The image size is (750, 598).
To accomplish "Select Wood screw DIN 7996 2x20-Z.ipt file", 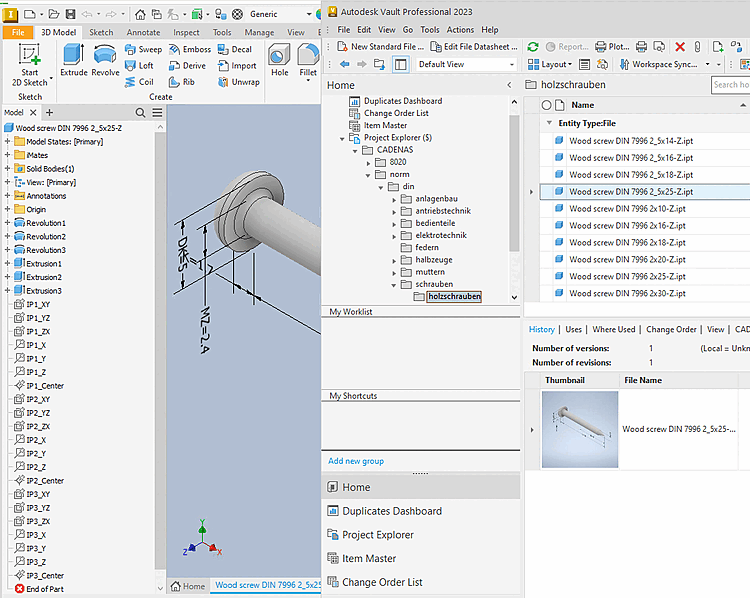I will (627, 259).
